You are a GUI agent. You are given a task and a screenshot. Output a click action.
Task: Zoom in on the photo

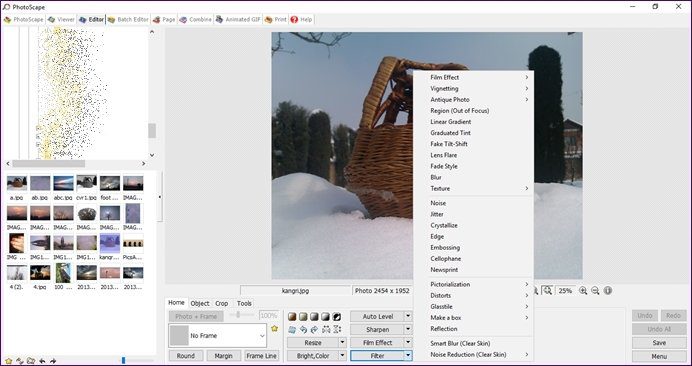point(583,291)
